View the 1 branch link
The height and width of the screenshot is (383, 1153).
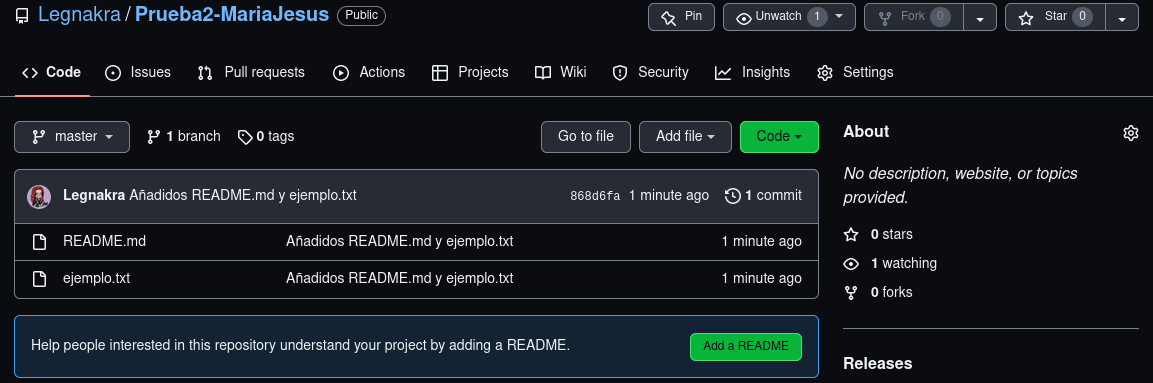pos(184,137)
